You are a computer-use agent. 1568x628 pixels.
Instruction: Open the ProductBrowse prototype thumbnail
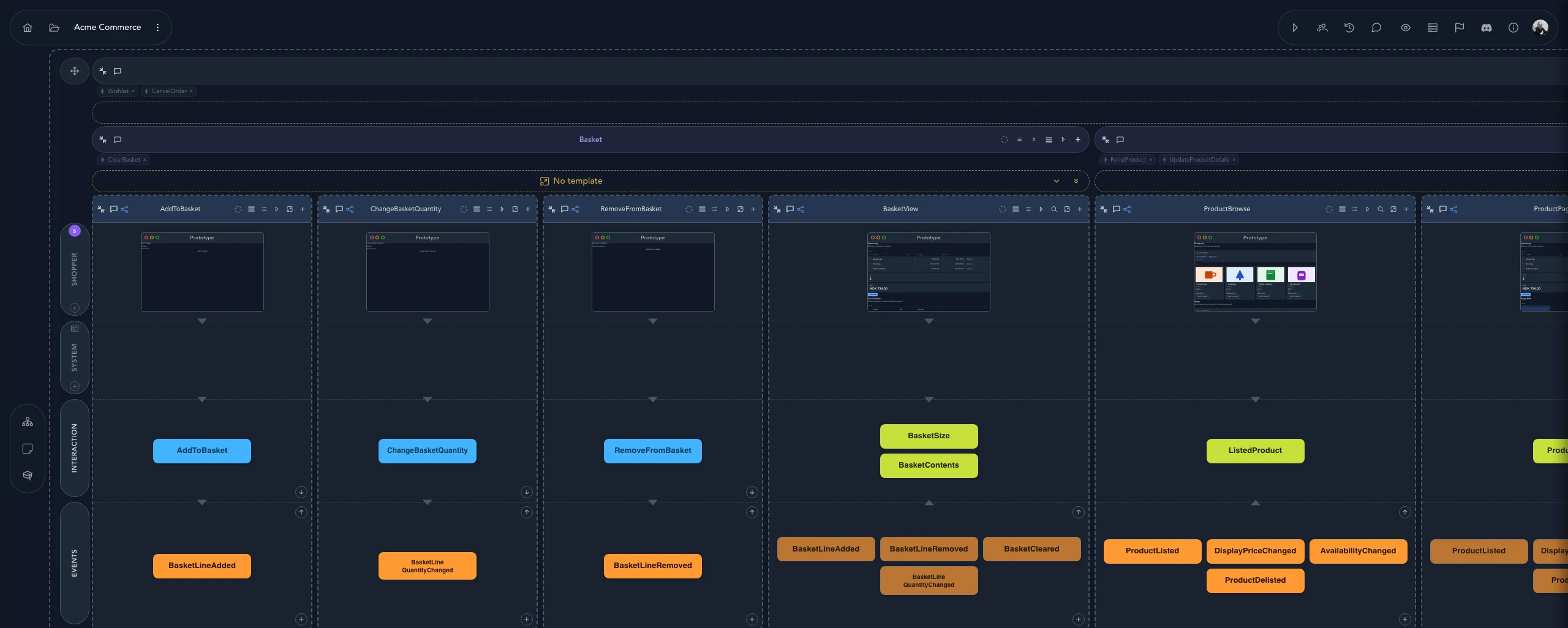1256,272
